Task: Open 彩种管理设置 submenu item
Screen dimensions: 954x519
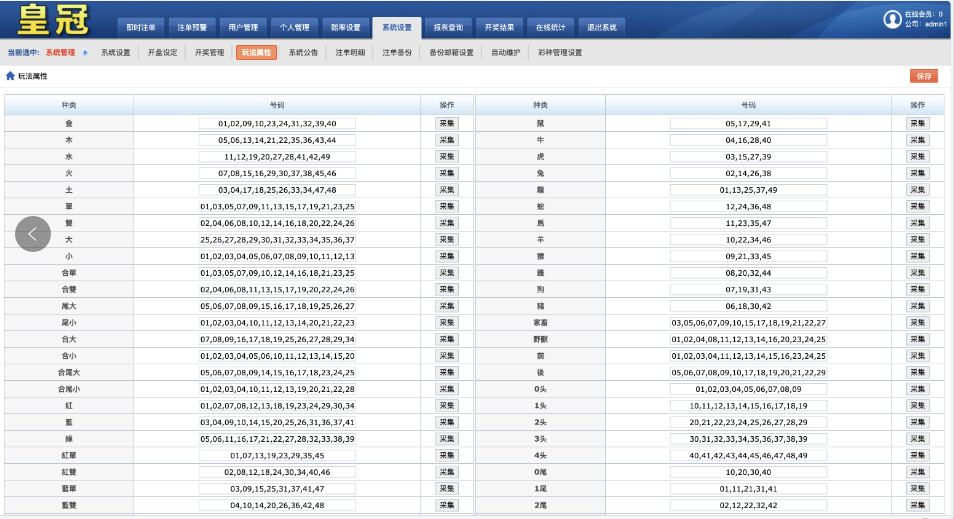Action: pos(559,53)
